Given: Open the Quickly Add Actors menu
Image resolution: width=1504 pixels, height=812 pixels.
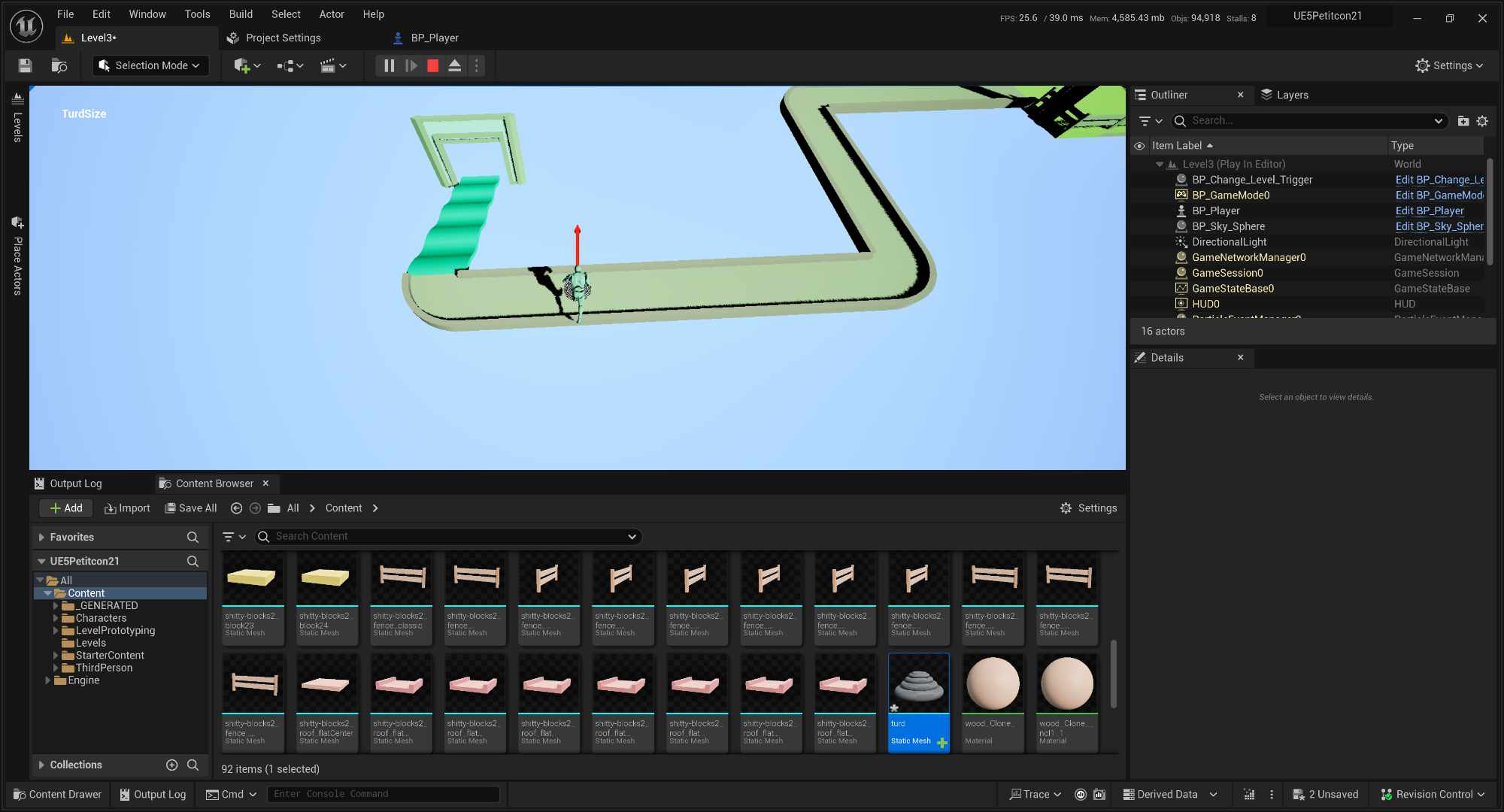Looking at the screenshot, I should click(x=245, y=65).
